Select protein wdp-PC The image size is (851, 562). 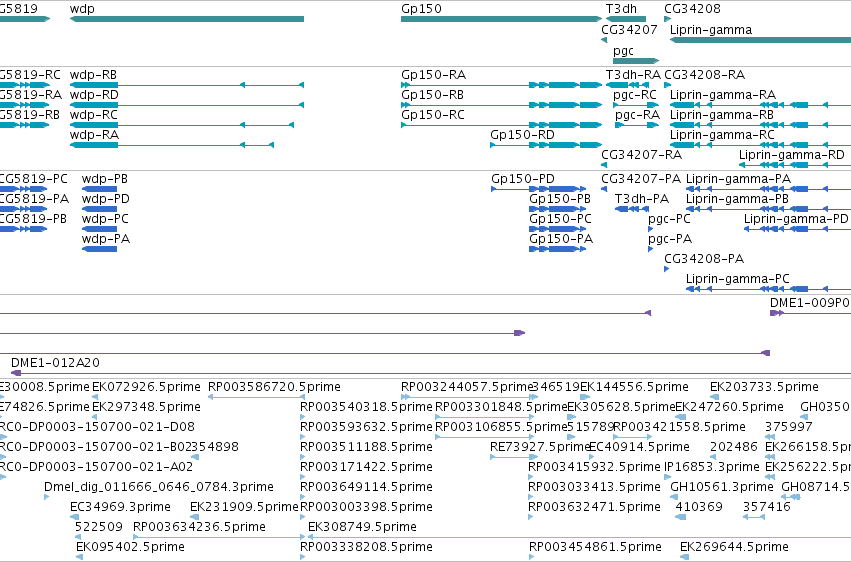point(99,229)
